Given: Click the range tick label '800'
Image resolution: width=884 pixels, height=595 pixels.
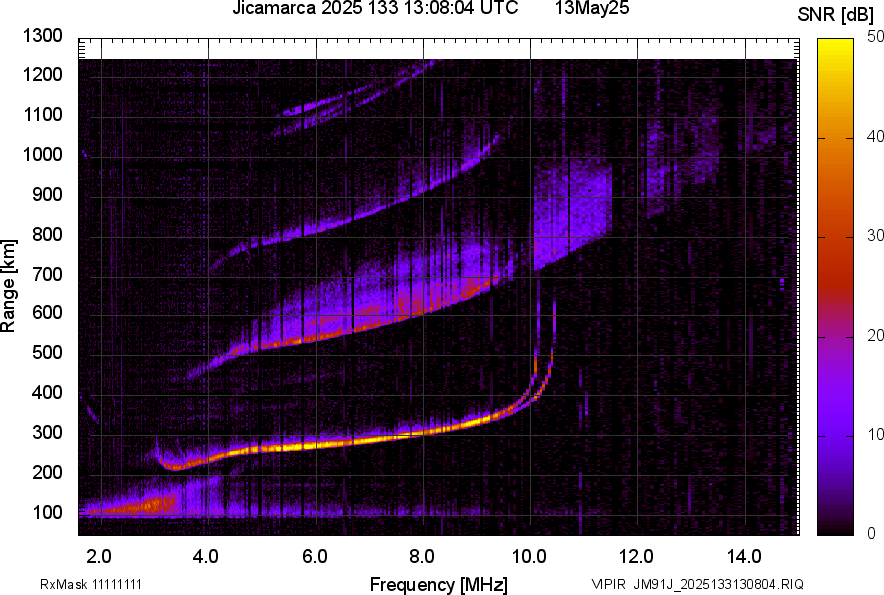Looking at the screenshot, I should 47,234.
